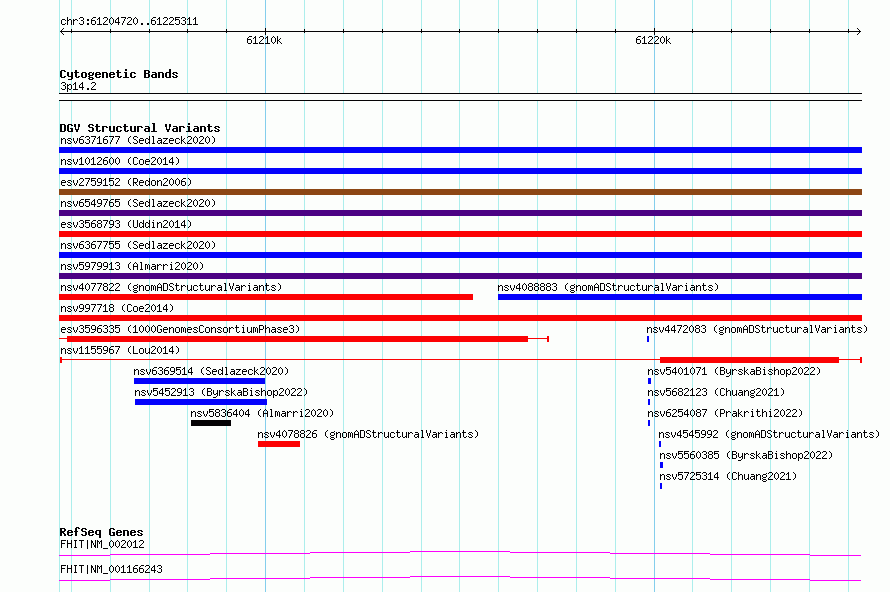This screenshot has width=890, height=592.
Task: Open esv3596335 1000Genomes variant label
Action: [180, 329]
